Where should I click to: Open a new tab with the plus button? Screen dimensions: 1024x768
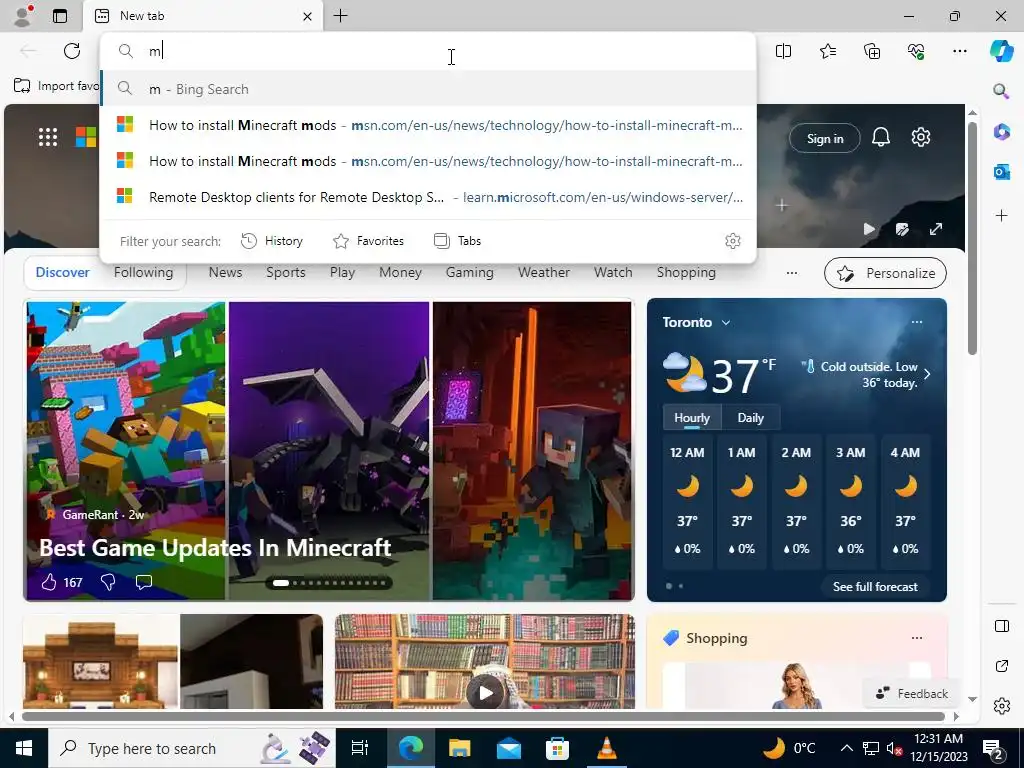pyautogui.click(x=340, y=16)
